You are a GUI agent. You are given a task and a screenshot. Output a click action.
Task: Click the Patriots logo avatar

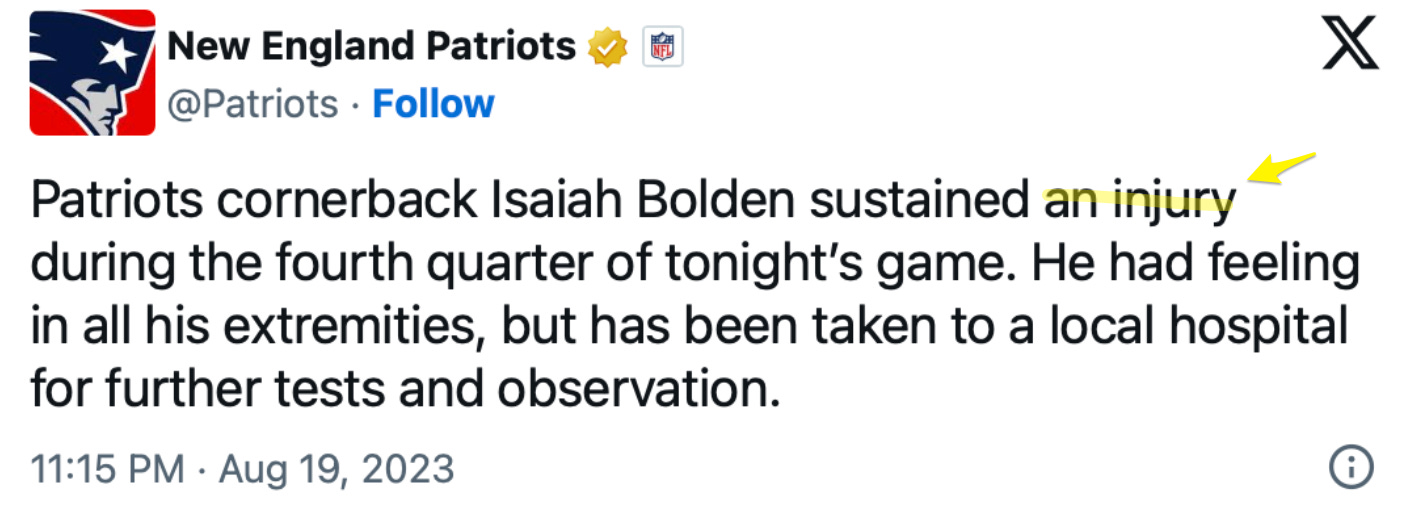pyautogui.click(x=92, y=72)
